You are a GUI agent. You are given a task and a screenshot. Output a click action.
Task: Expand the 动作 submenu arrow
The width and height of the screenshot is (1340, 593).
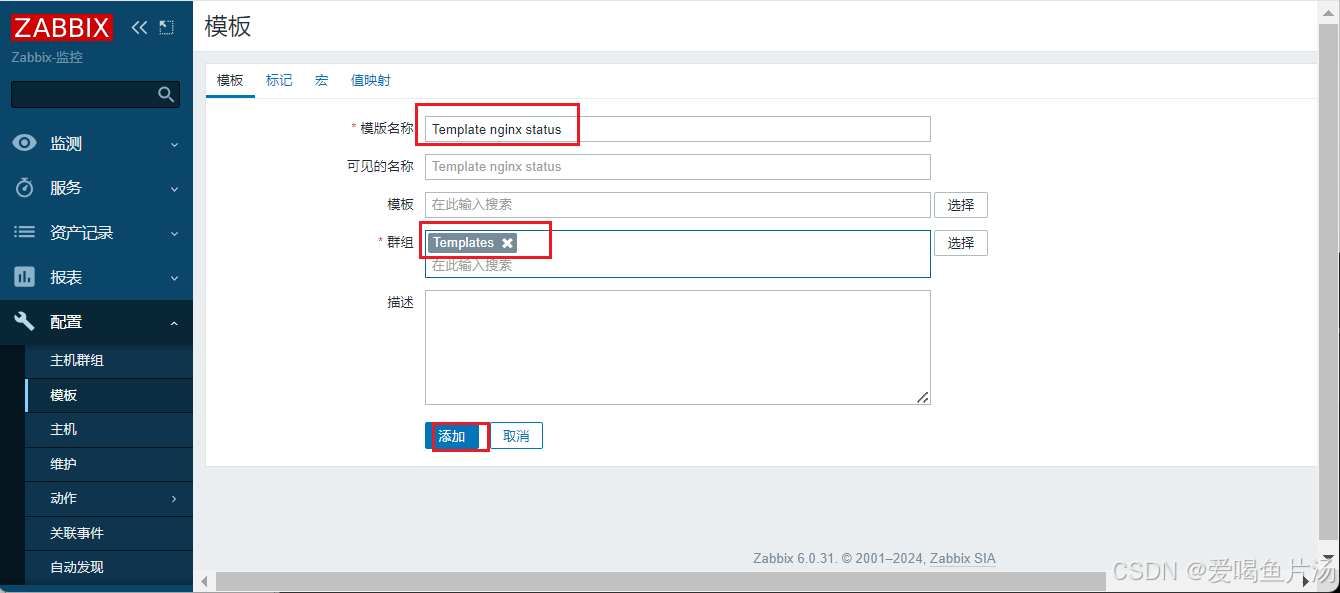click(x=174, y=498)
